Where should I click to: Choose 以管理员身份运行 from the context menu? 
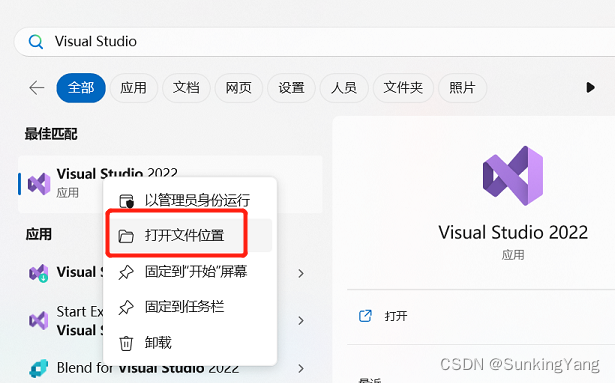pos(190,200)
